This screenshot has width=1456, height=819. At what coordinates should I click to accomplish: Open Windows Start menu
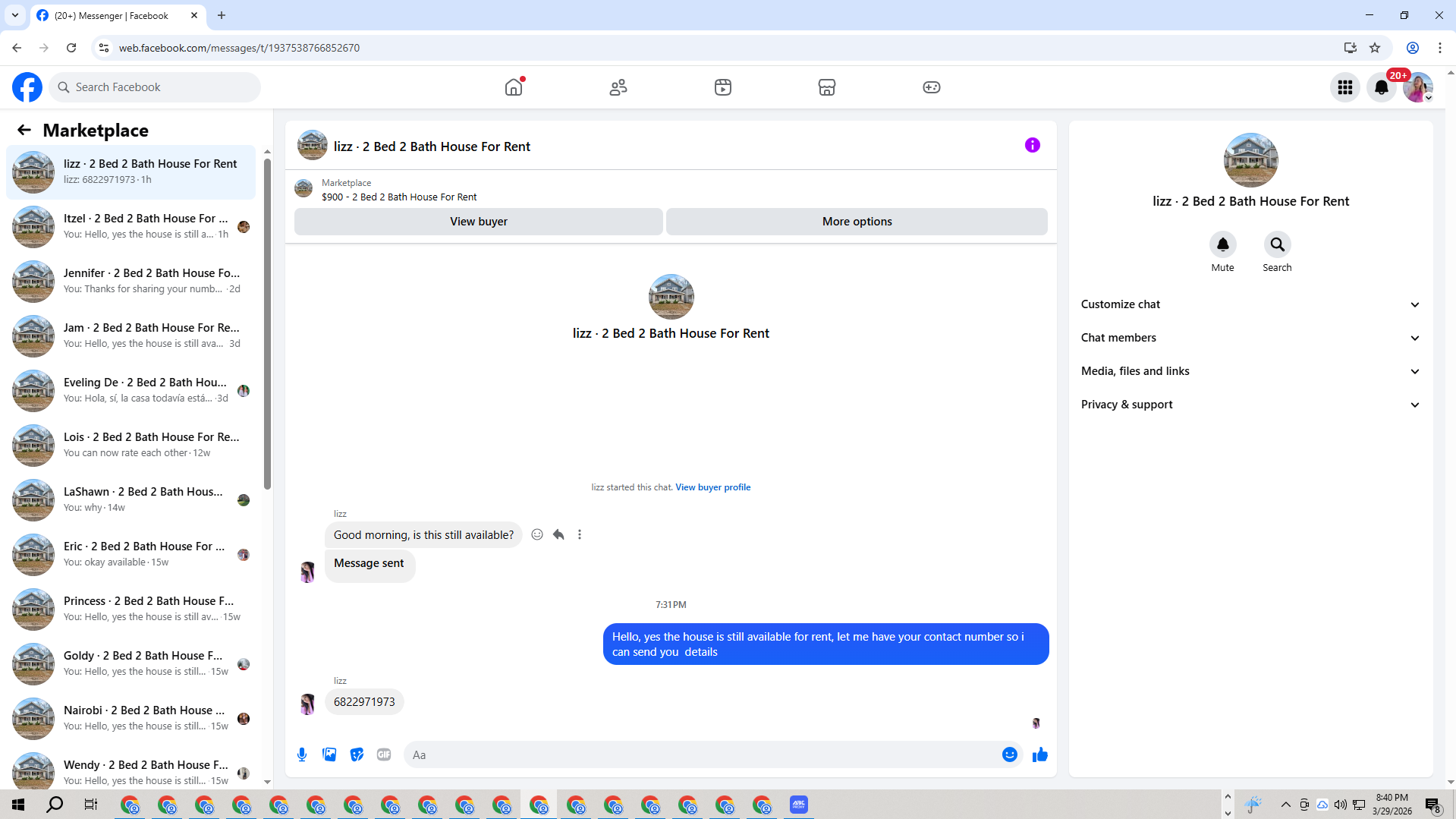click(18, 805)
